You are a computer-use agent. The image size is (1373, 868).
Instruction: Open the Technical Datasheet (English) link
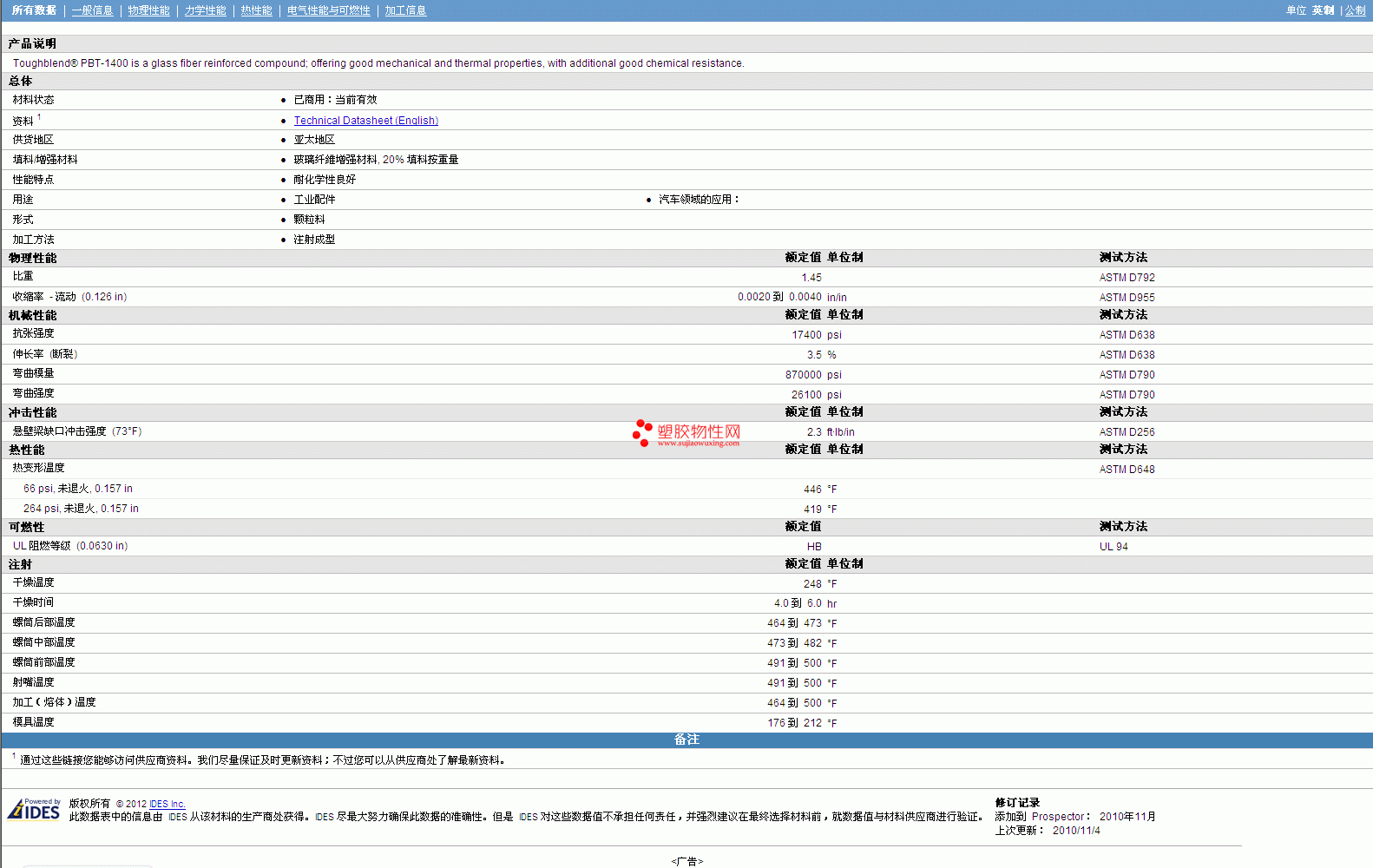365,121
